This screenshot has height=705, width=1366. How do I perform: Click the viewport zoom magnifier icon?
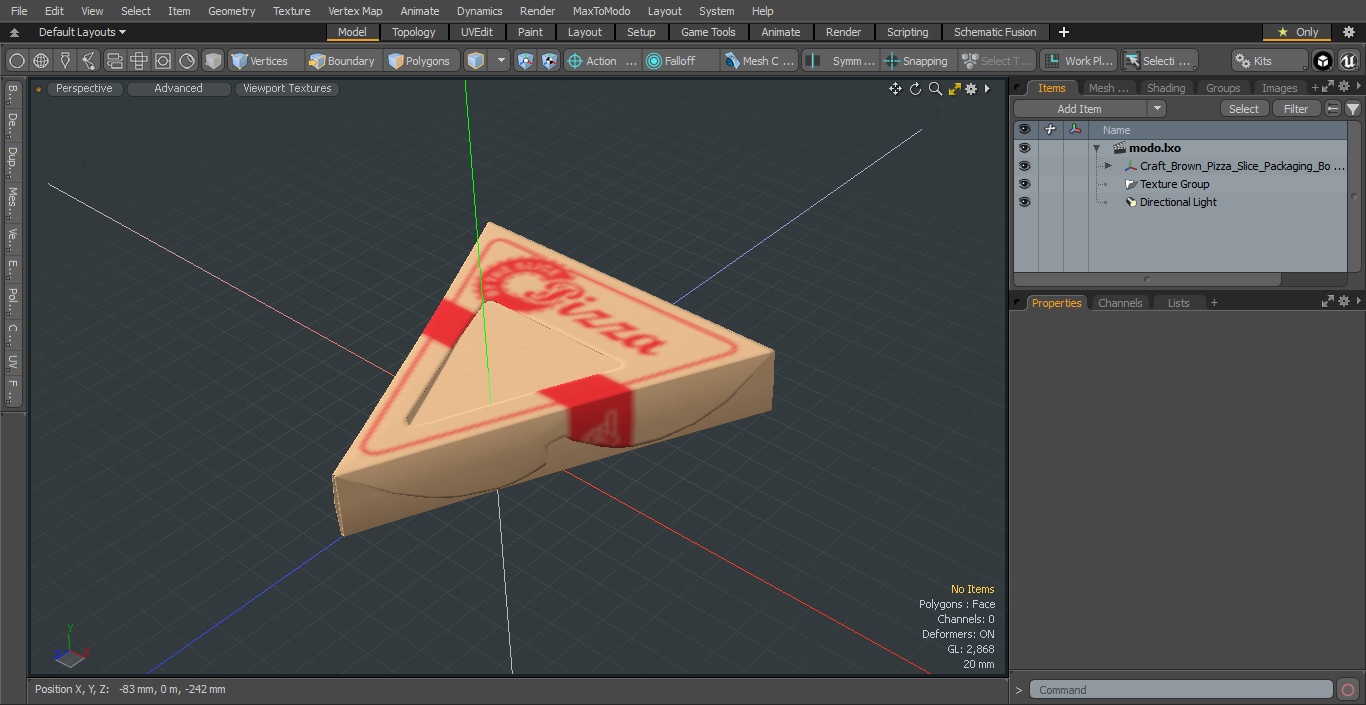[x=935, y=89]
